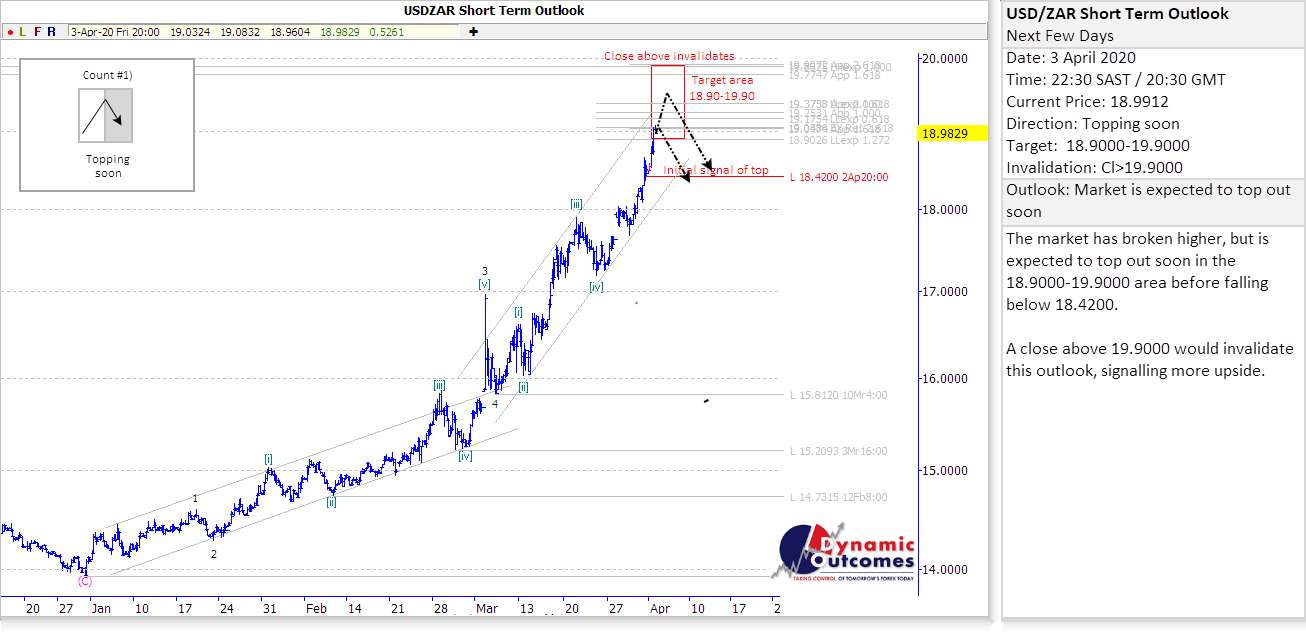Click the USD/ZAR Short Term Outlook panel heading
The width and height of the screenshot is (1306, 641).
coord(1118,14)
